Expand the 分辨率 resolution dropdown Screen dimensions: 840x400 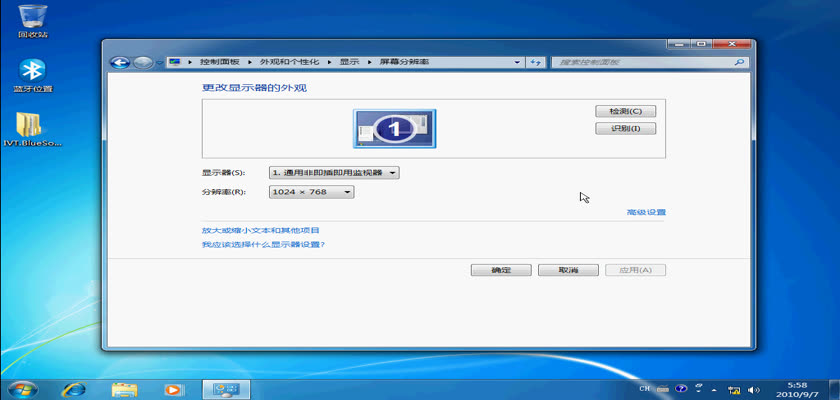[311, 191]
